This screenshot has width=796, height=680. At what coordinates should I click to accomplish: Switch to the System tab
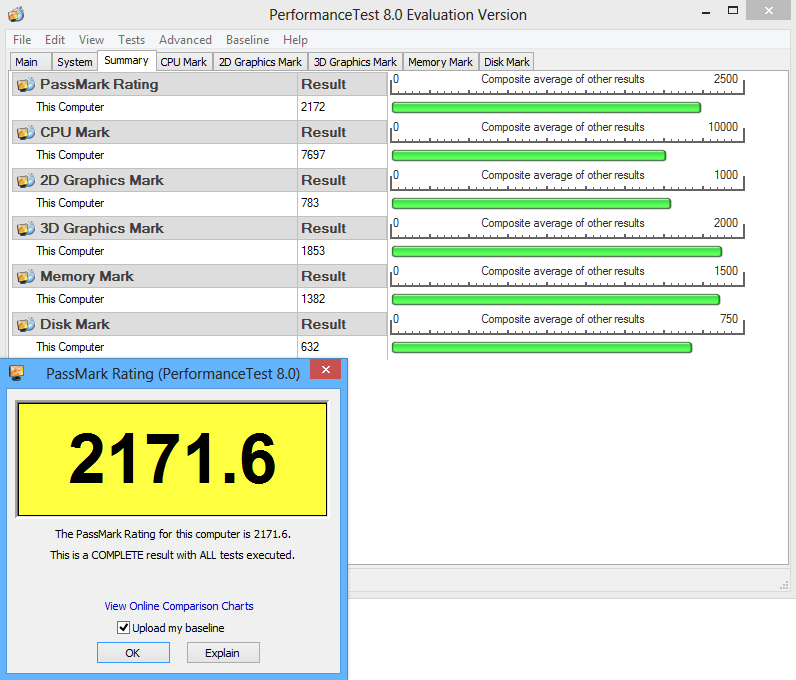(75, 62)
